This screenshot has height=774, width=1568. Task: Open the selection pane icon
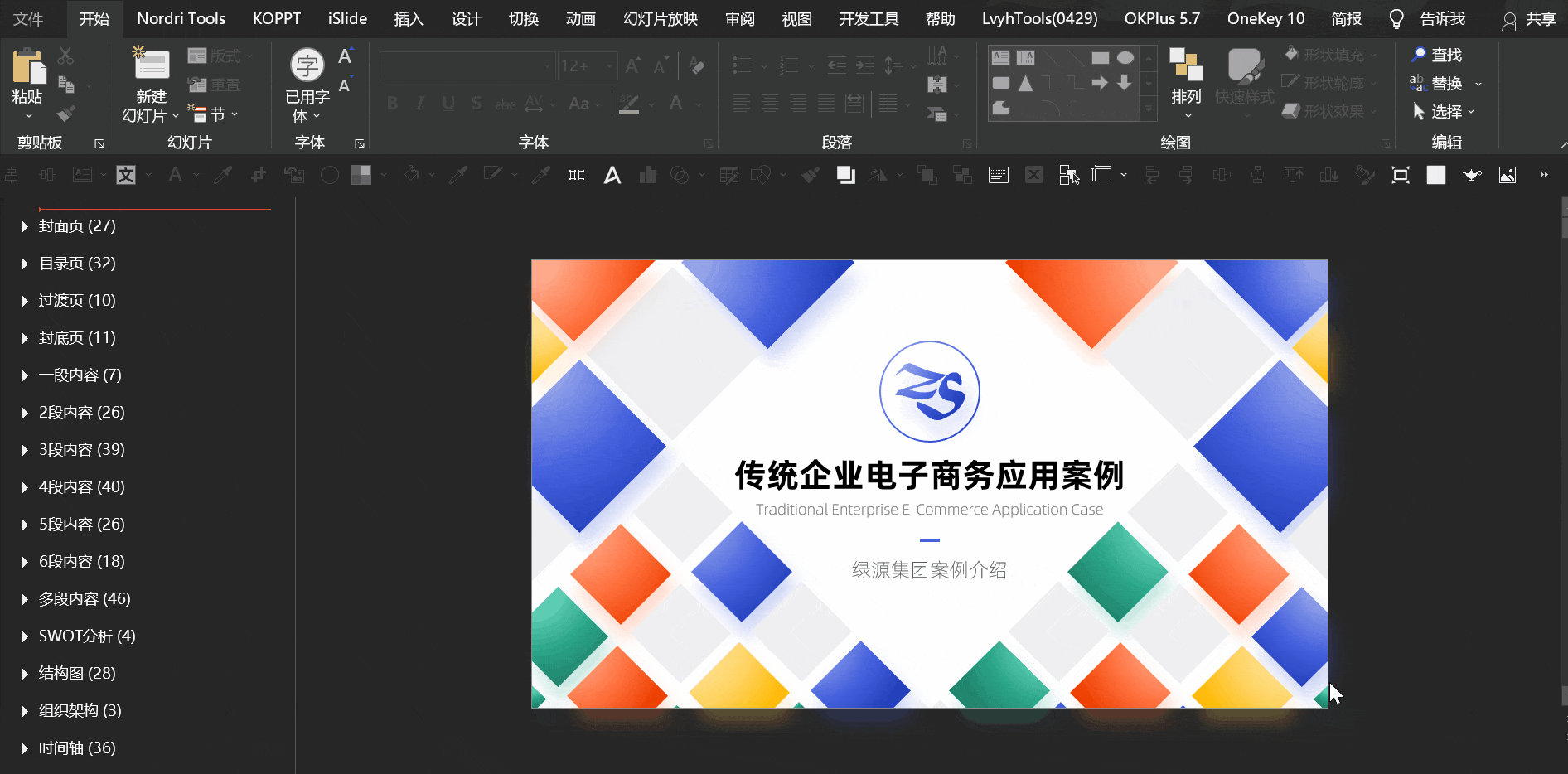[1068, 175]
